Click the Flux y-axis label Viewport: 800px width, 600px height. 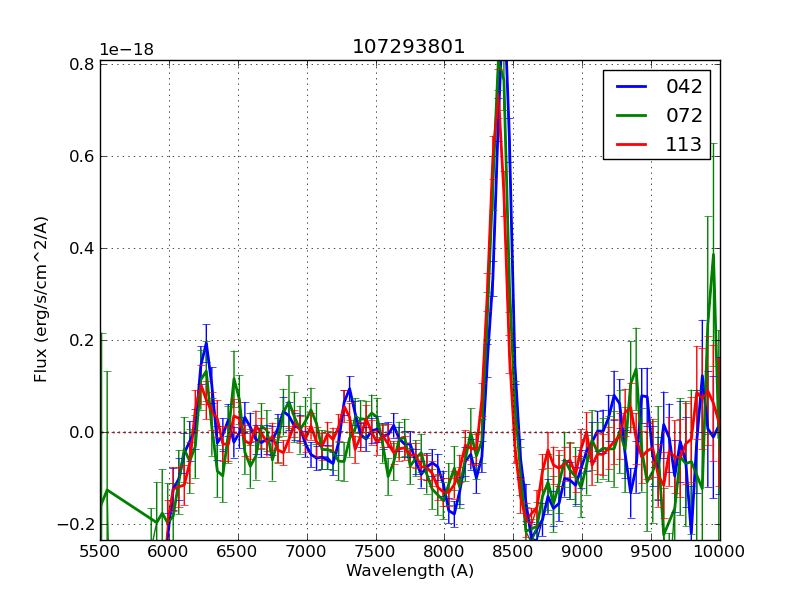click(41, 299)
